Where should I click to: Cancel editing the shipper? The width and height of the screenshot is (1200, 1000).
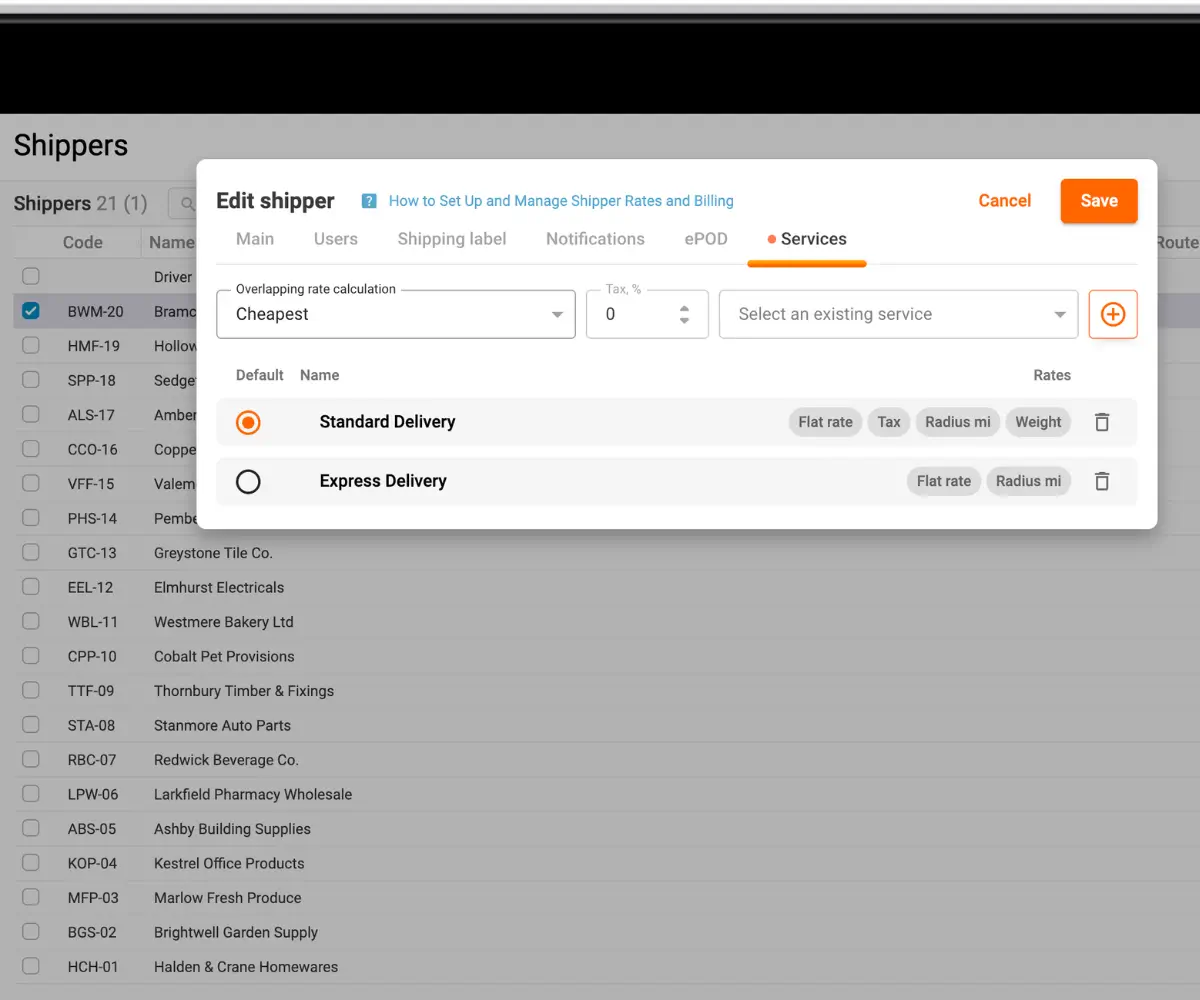click(1005, 201)
